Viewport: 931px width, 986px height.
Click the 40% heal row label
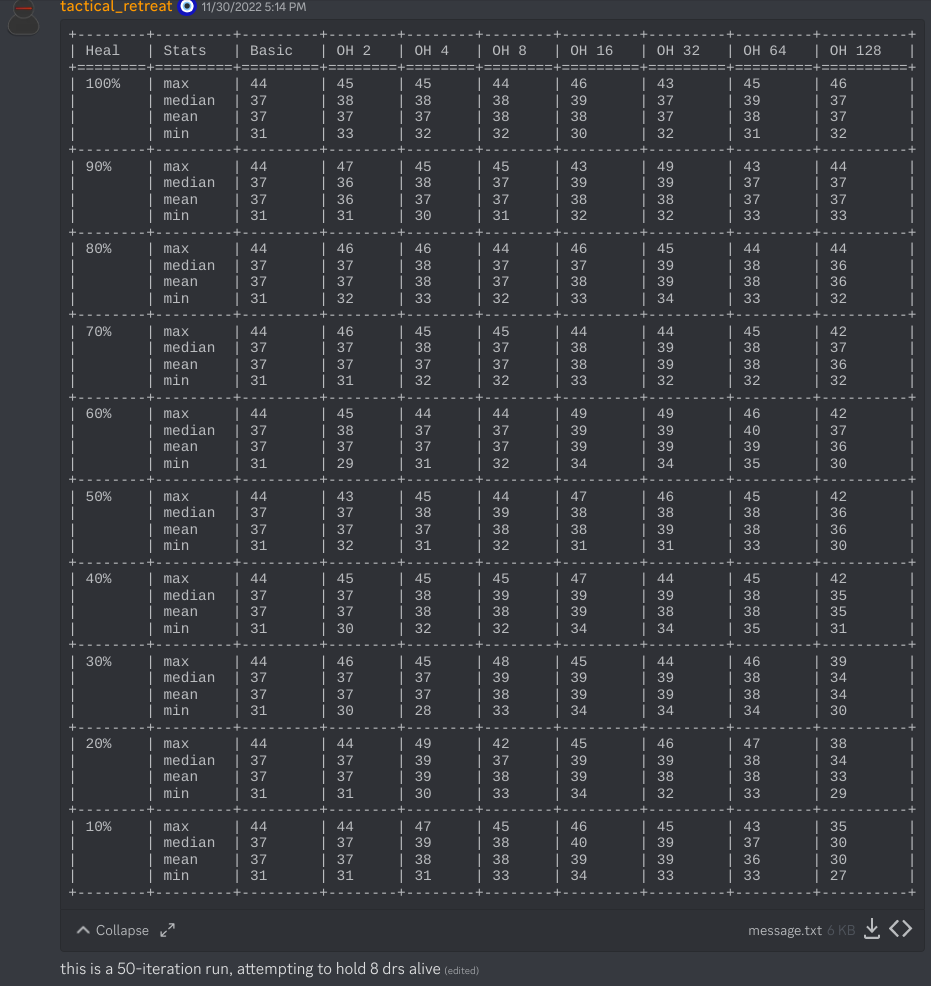click(98, 579)
